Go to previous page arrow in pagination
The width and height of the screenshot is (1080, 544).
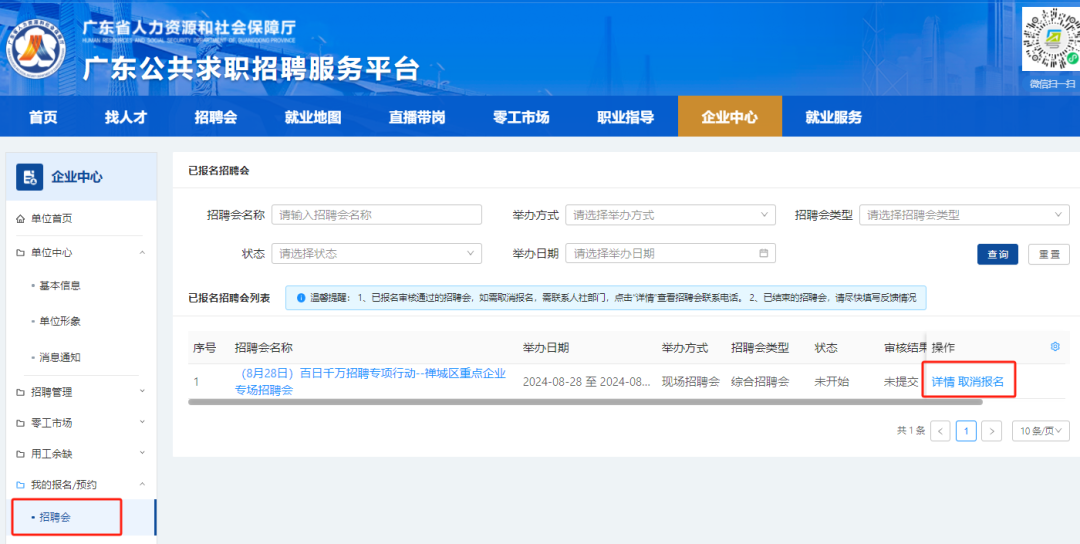[x=940, y=431]
